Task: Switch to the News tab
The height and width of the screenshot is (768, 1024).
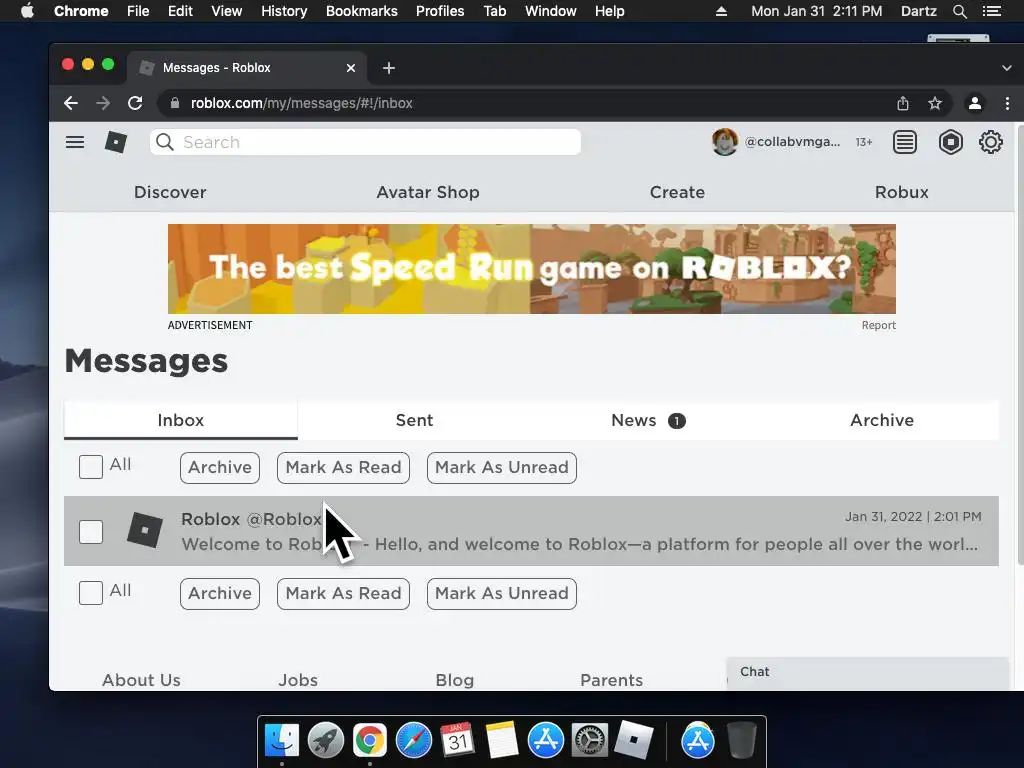Action: (x=648, y=420)
